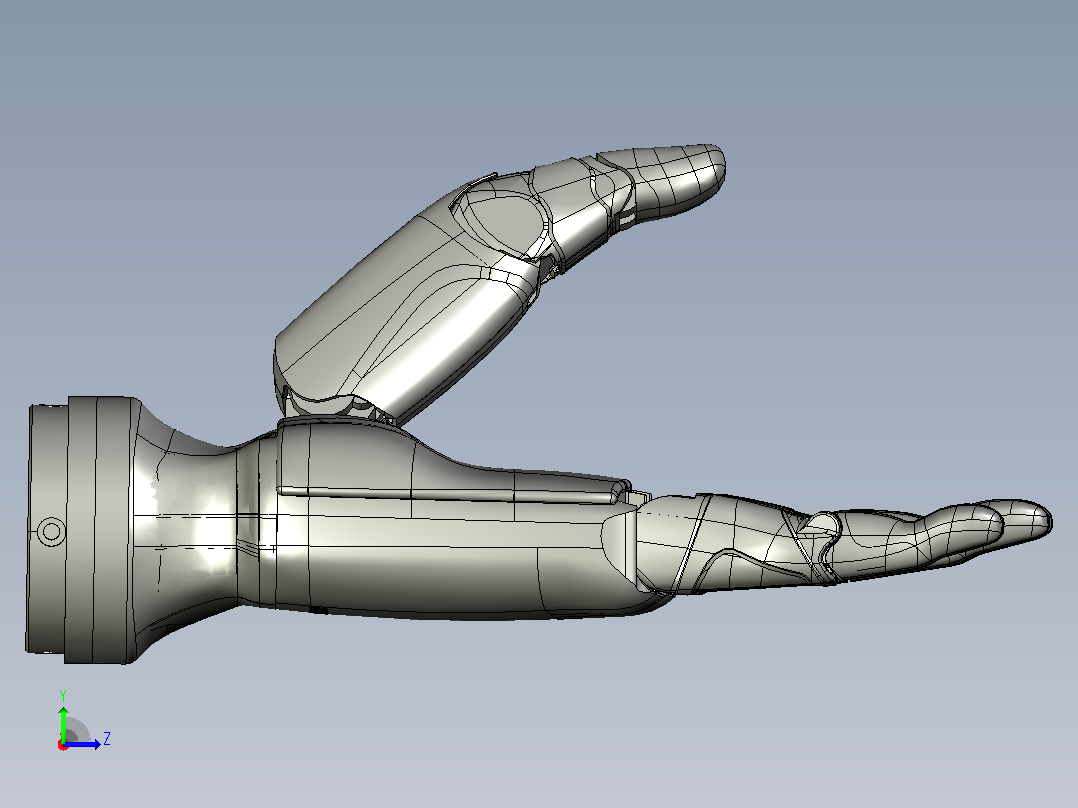
Task: Select the large base segment of the raised thumb
Action: 406,303
